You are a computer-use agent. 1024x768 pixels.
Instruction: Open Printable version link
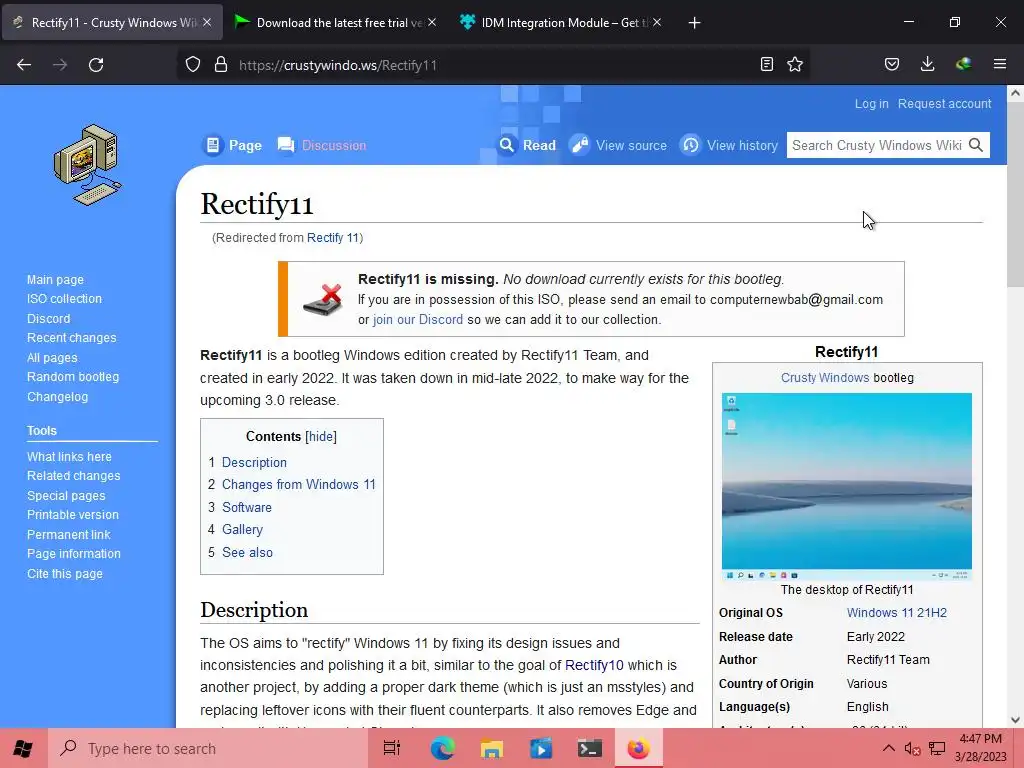73,515
